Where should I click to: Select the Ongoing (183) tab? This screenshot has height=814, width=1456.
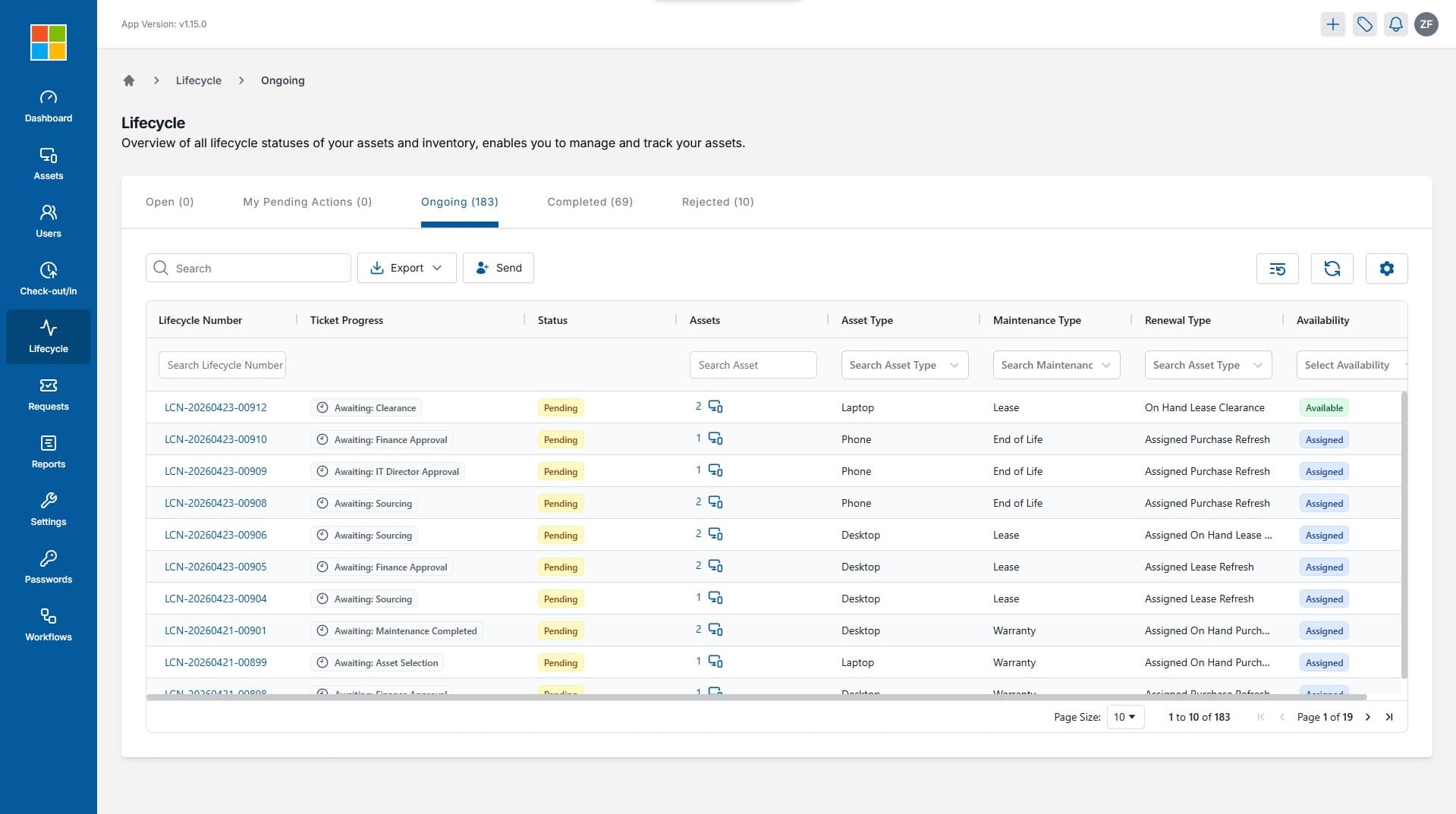460,202
